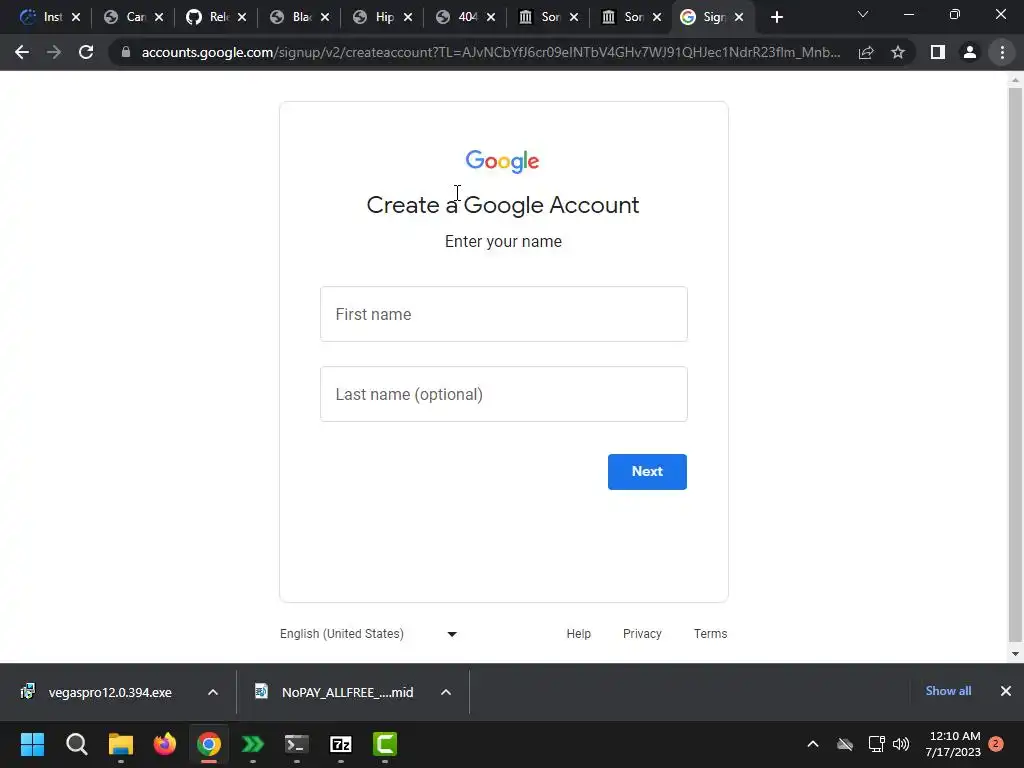Bookmark this page with the star
This screenshot has width=1024, height=768.
[898, 52]
